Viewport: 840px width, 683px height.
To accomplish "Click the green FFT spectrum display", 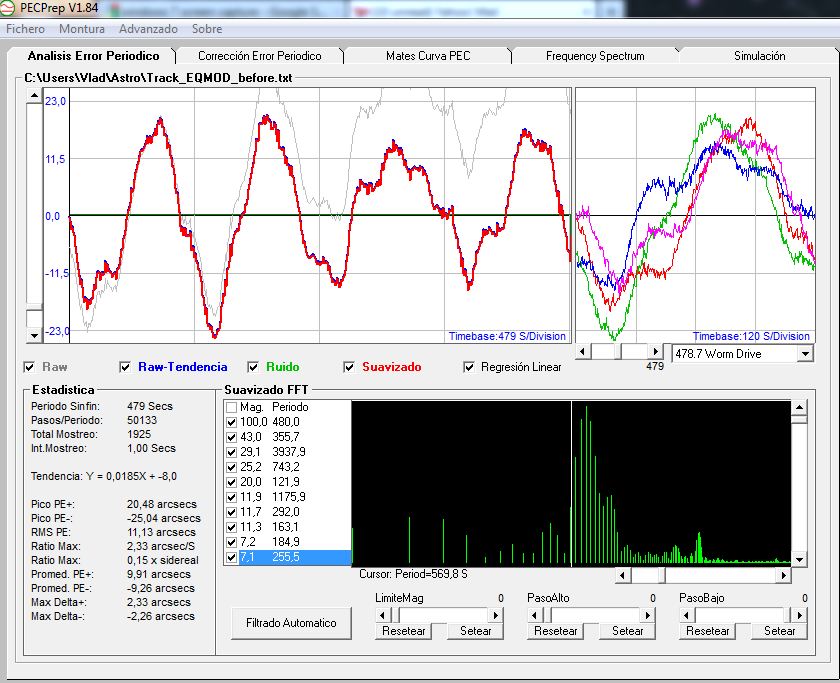I will [x=571, y=484].
